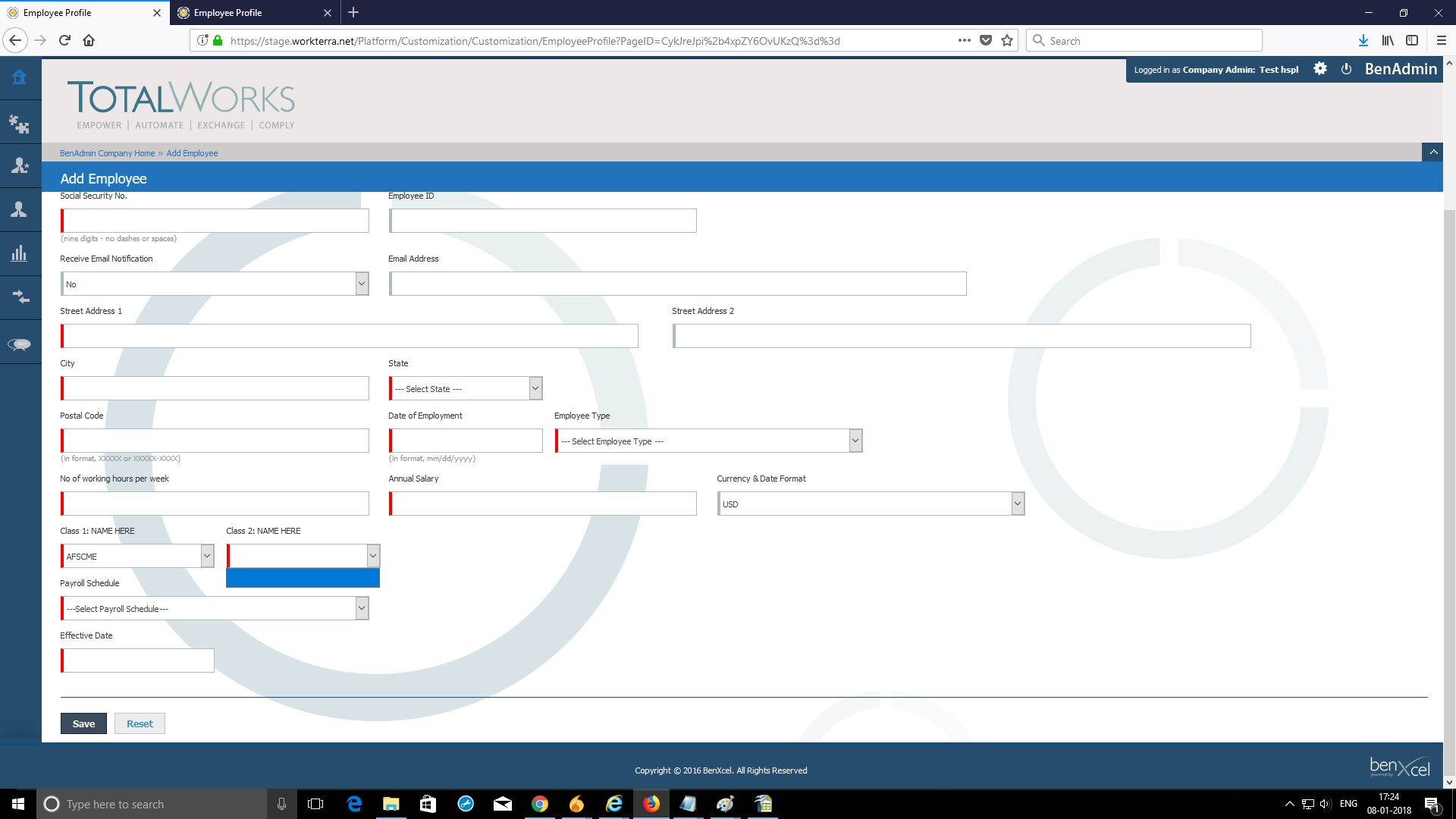Open the Home icon in the left sidebar
The image size is (1456, 819).
point(20,77)
